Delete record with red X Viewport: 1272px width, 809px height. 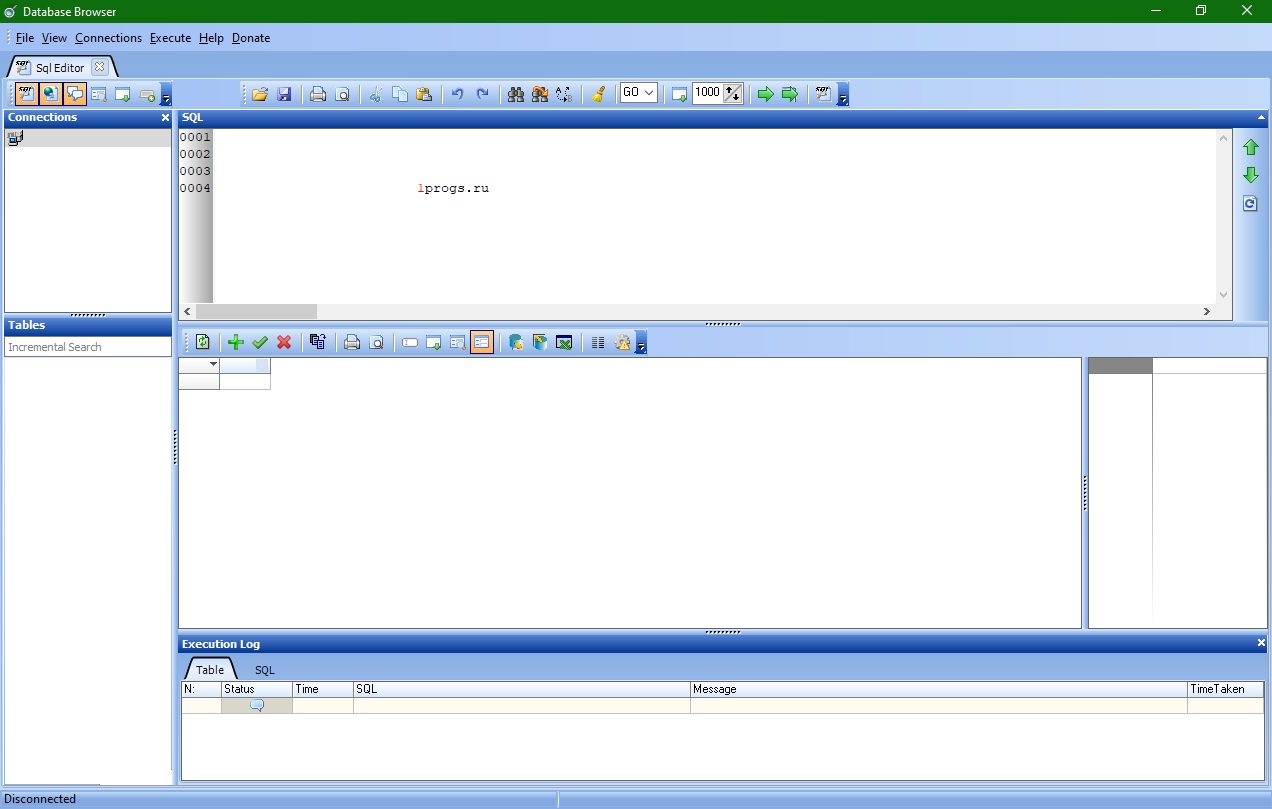284,342
